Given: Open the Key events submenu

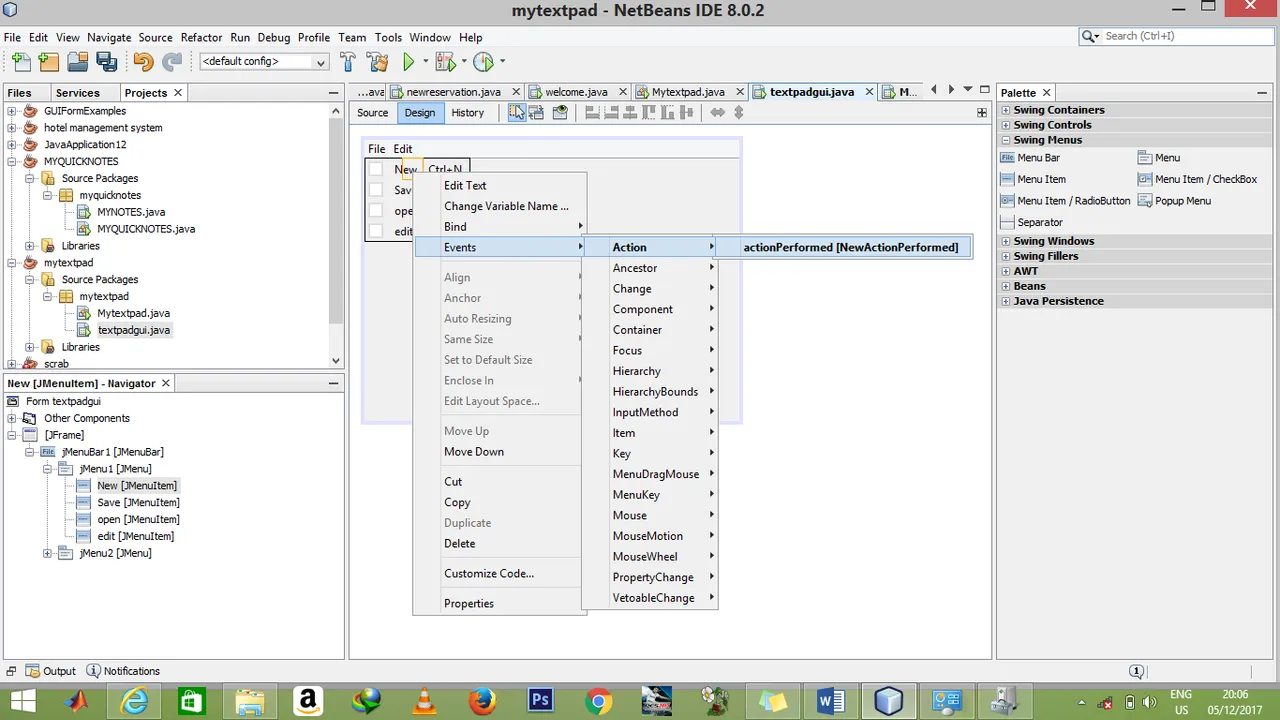Looking at the screenshot, I should 650,453.
